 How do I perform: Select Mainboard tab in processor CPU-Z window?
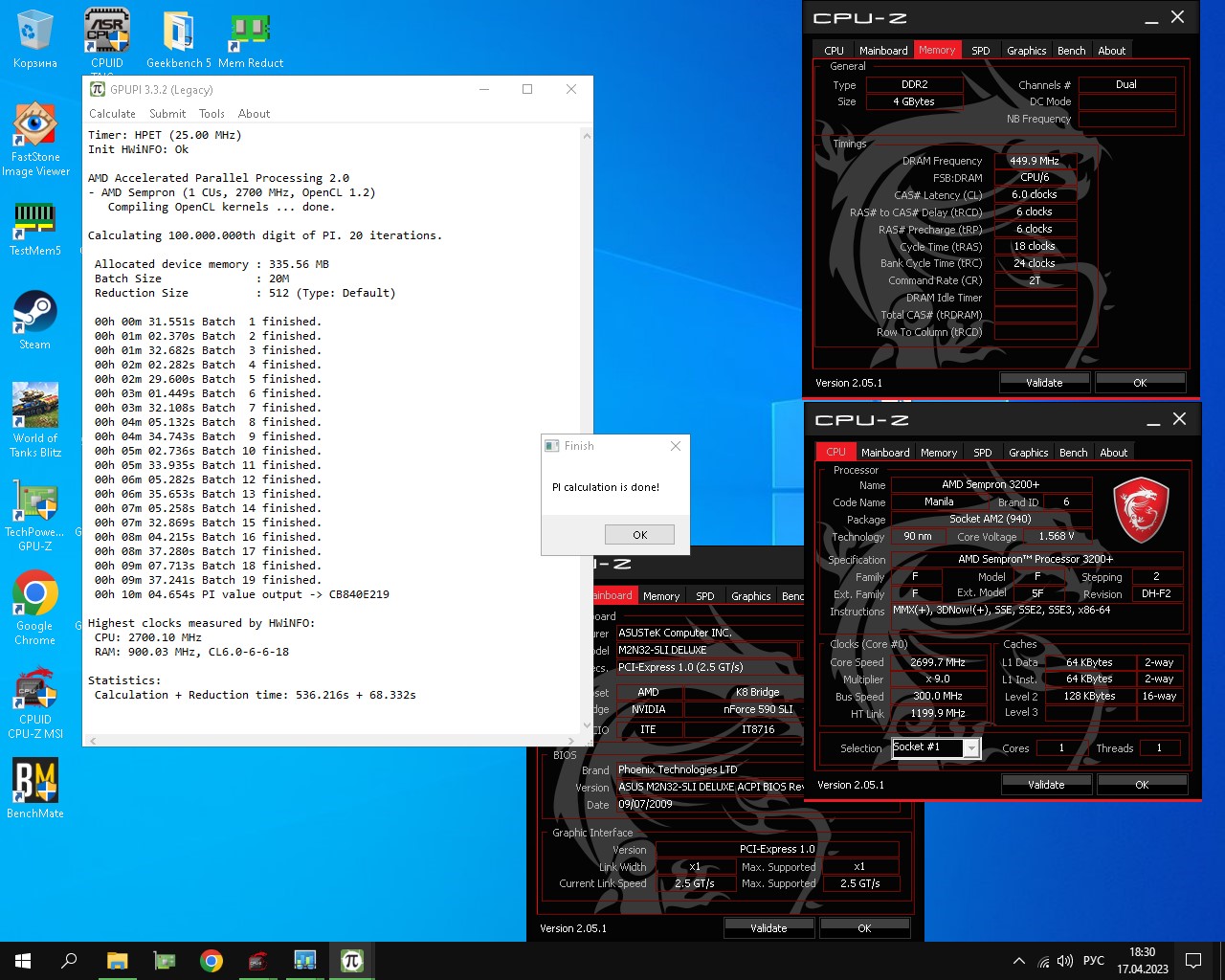[884, 453]
